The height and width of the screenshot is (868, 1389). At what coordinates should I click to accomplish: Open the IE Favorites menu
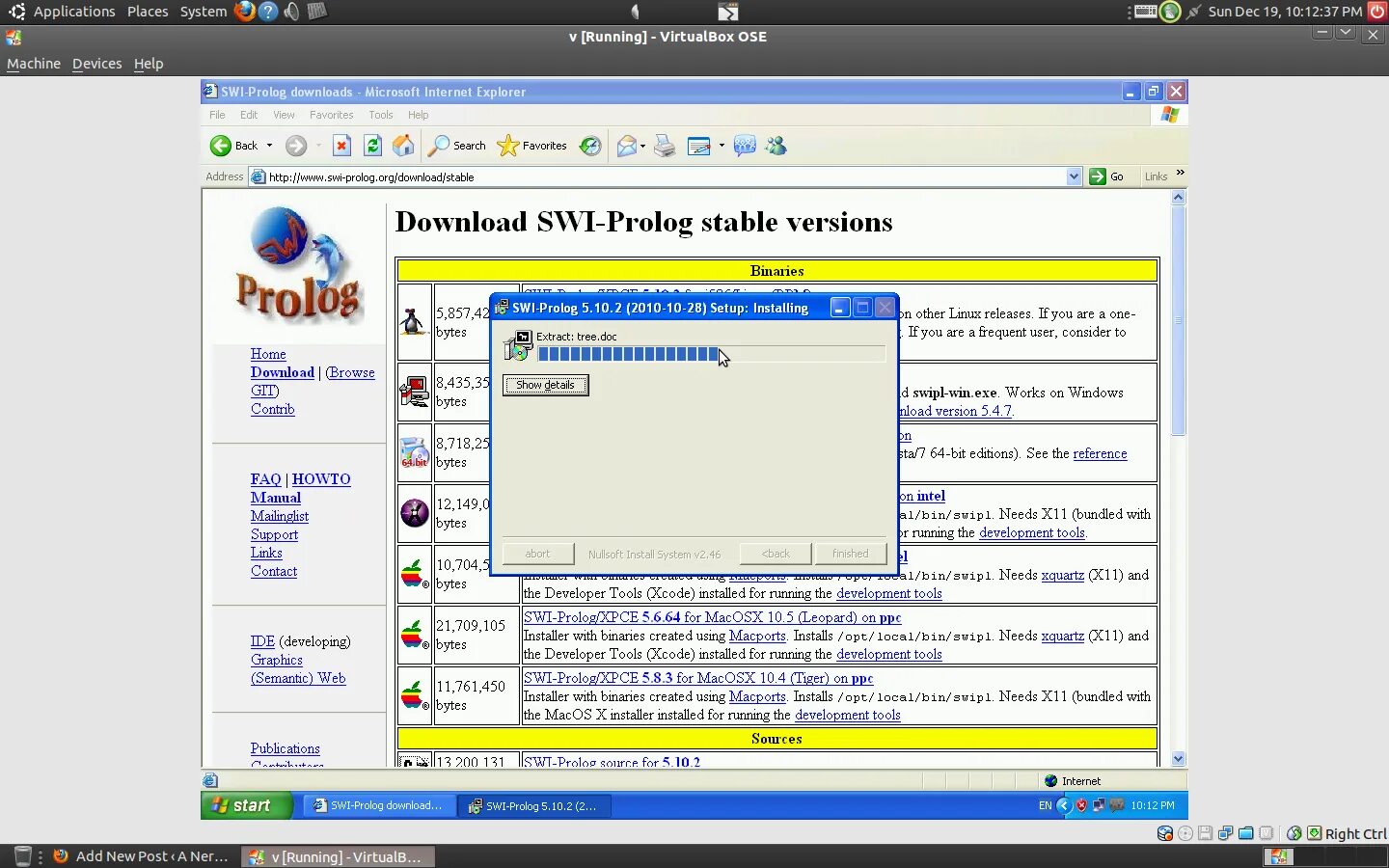point(332,115)
